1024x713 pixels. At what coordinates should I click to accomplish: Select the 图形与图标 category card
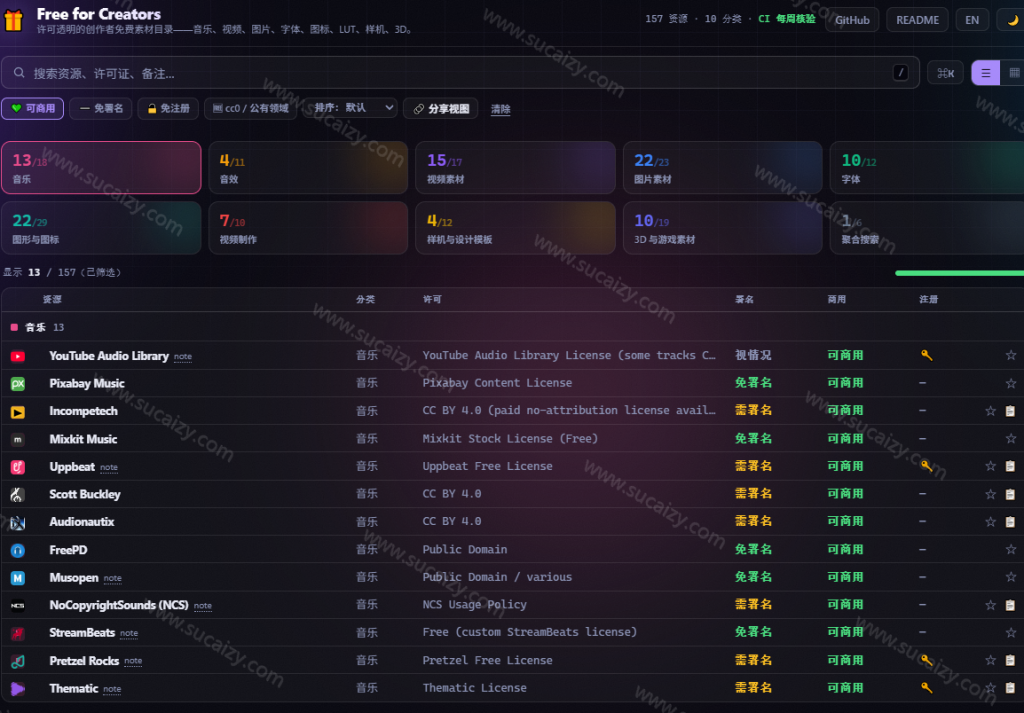point(101,228)
